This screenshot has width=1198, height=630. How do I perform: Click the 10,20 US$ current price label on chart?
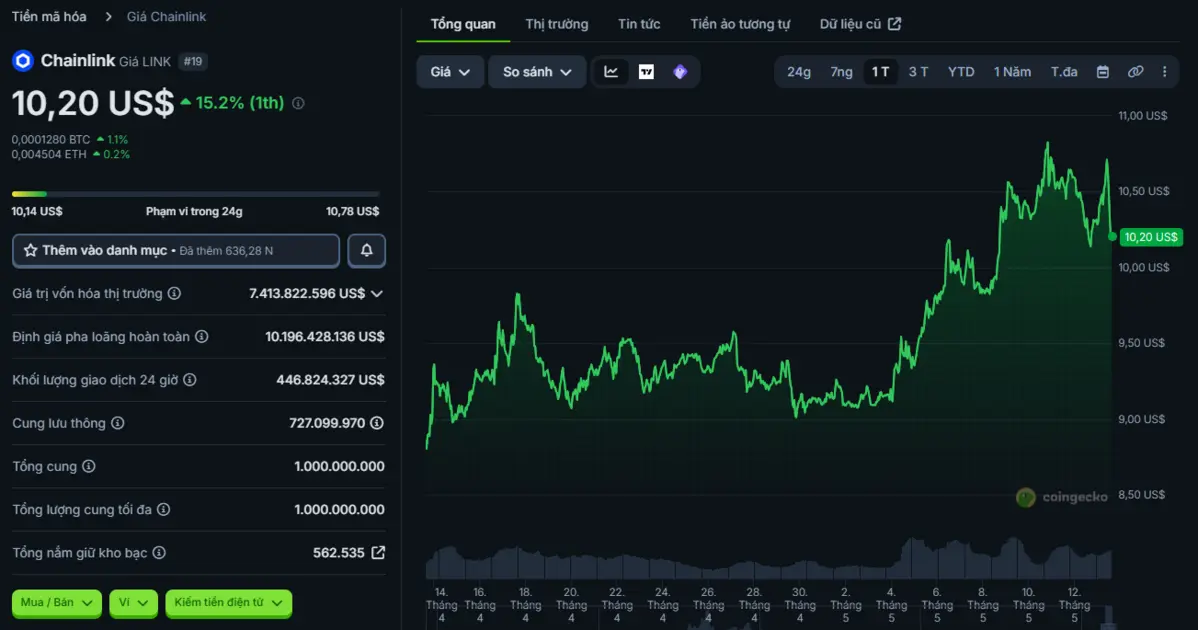tap(1151, 237)
